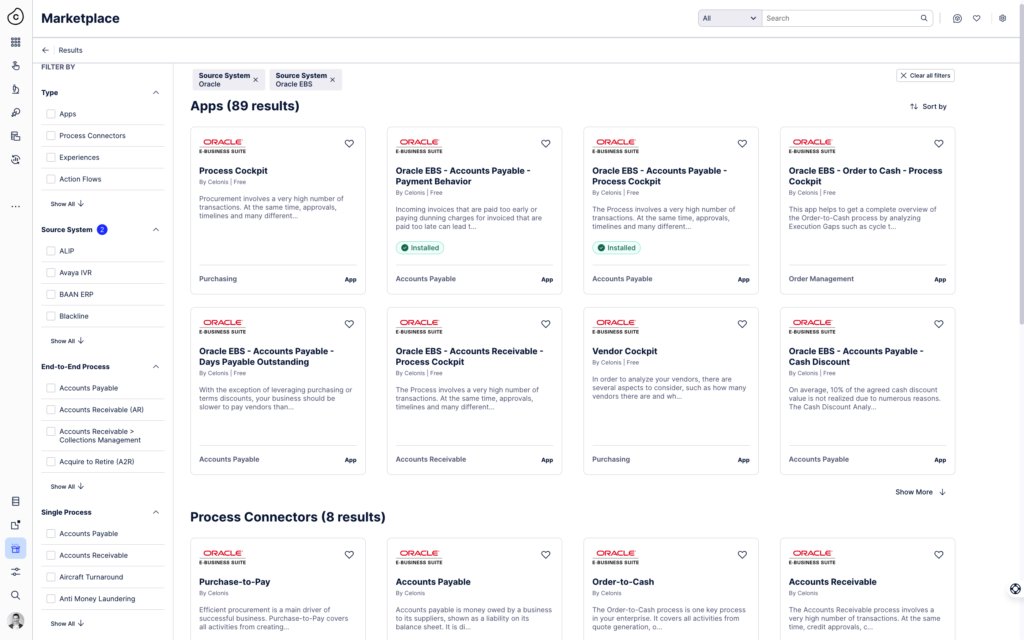Viewport: 1024px width, 640px height.
Task: Open the Sort by menu
Action: pyautogui.click(x=928, y=106)
